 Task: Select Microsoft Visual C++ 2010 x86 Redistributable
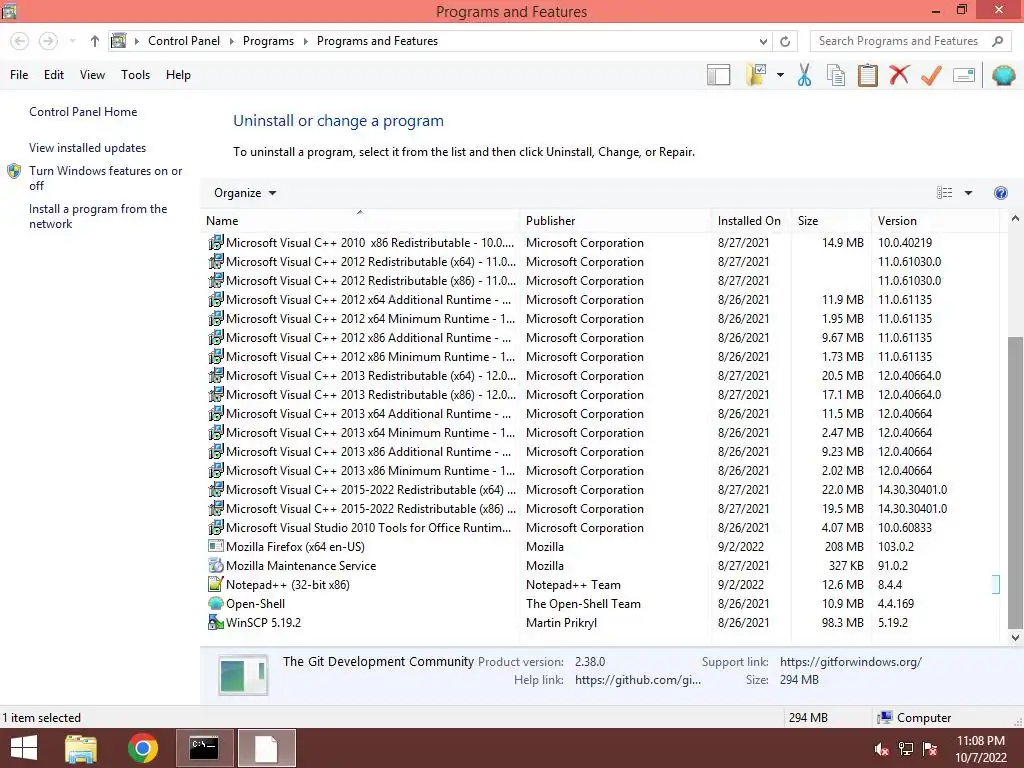600,243
